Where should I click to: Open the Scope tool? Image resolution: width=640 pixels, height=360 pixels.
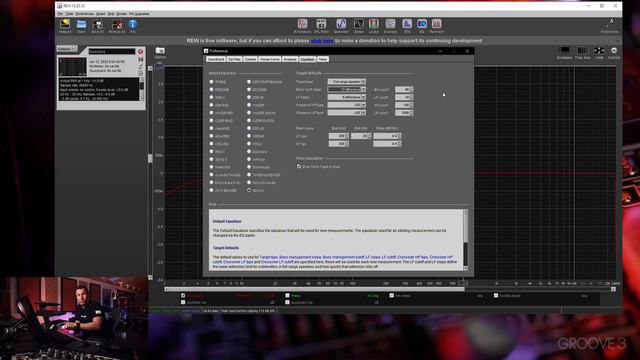[x=359, y=24]
